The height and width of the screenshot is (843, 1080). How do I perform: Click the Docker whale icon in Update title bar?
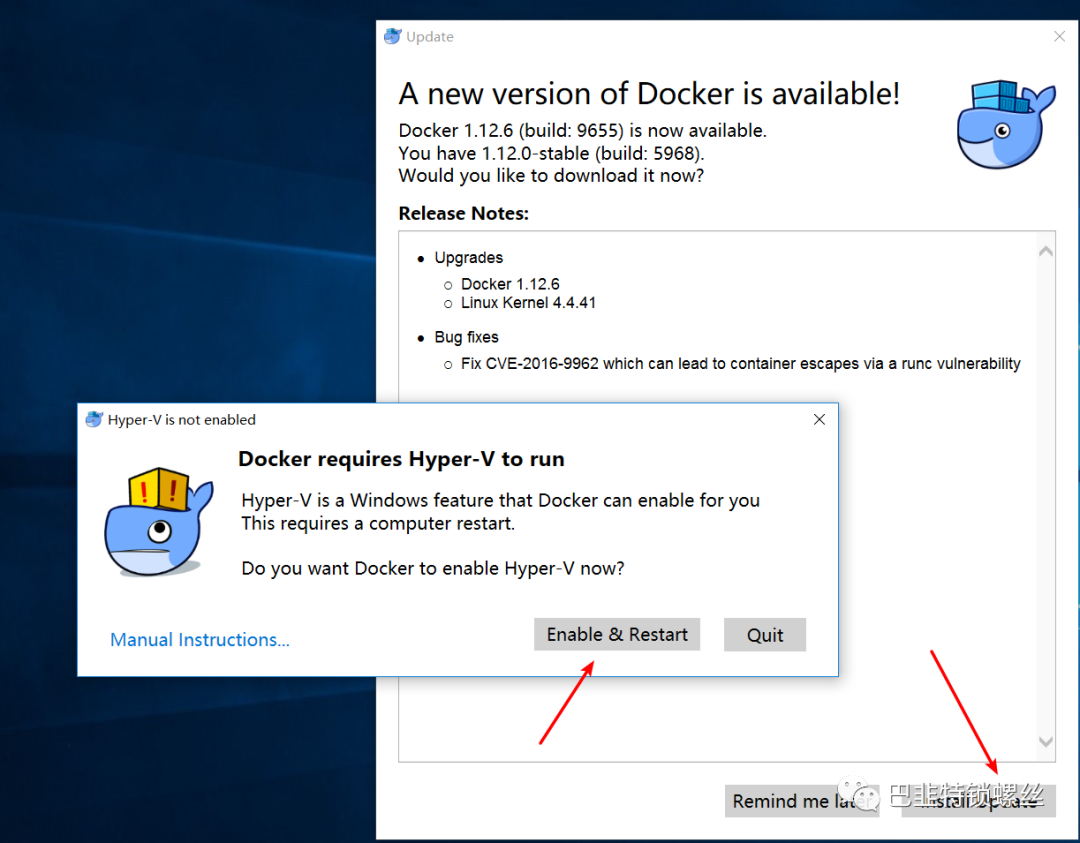click(393, 37)
